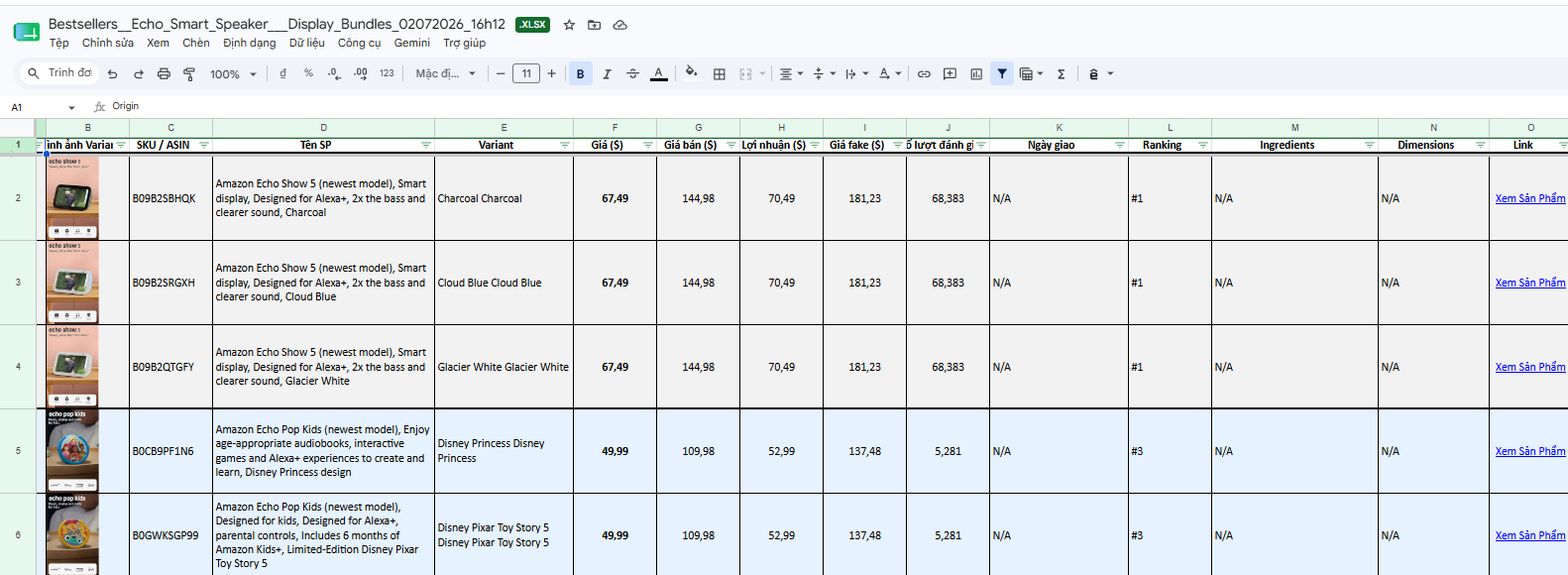Open the text wrapping dropdown
The image size is (1568, 575).
(x=857, y=73)
